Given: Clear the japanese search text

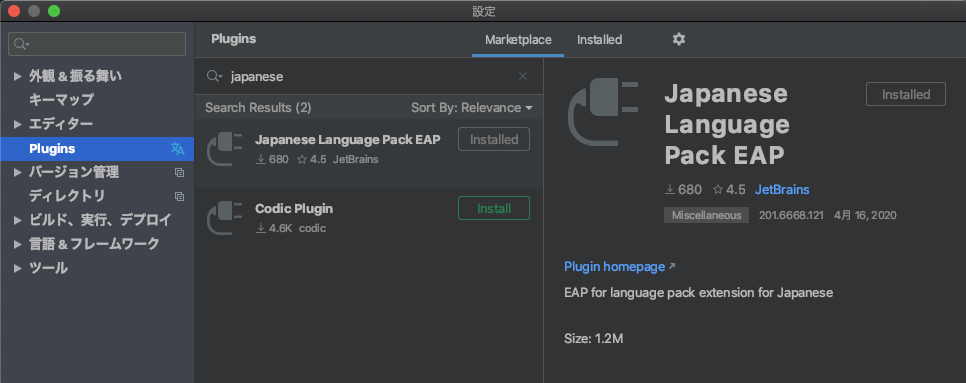Looking at the screenshot, I should (x=523, y=76).
